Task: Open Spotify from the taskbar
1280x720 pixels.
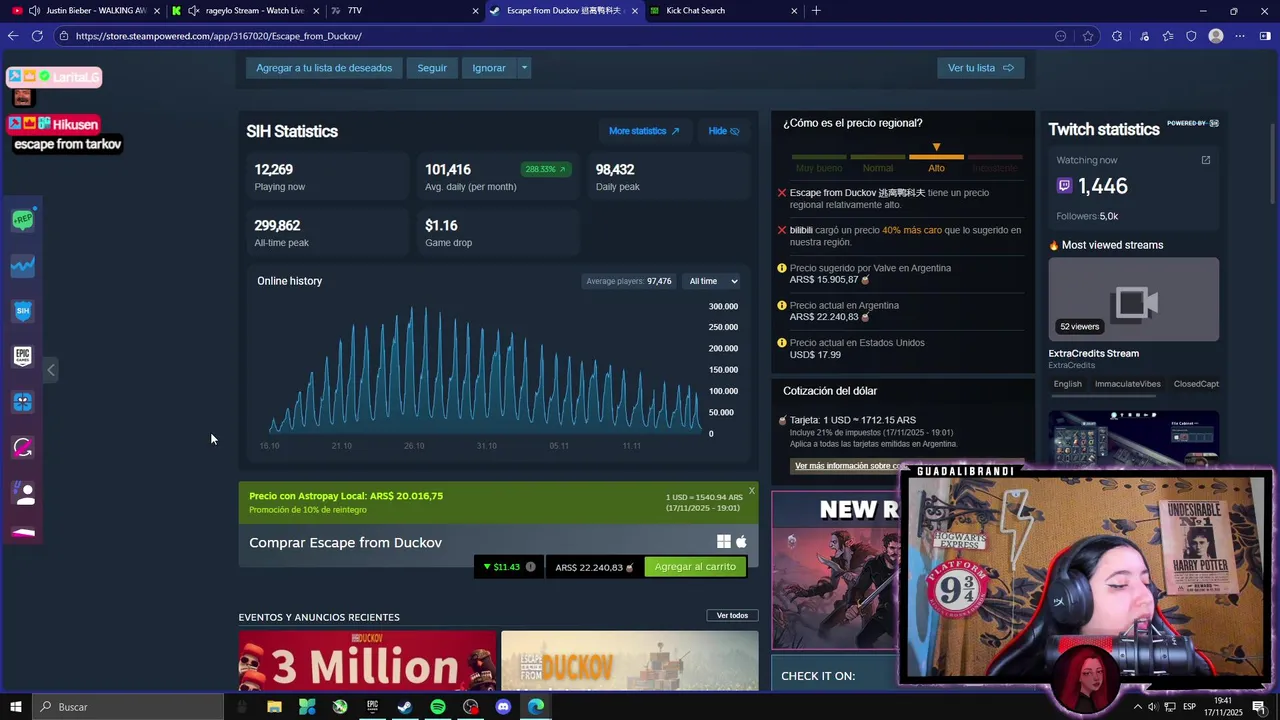Action: 438,707
